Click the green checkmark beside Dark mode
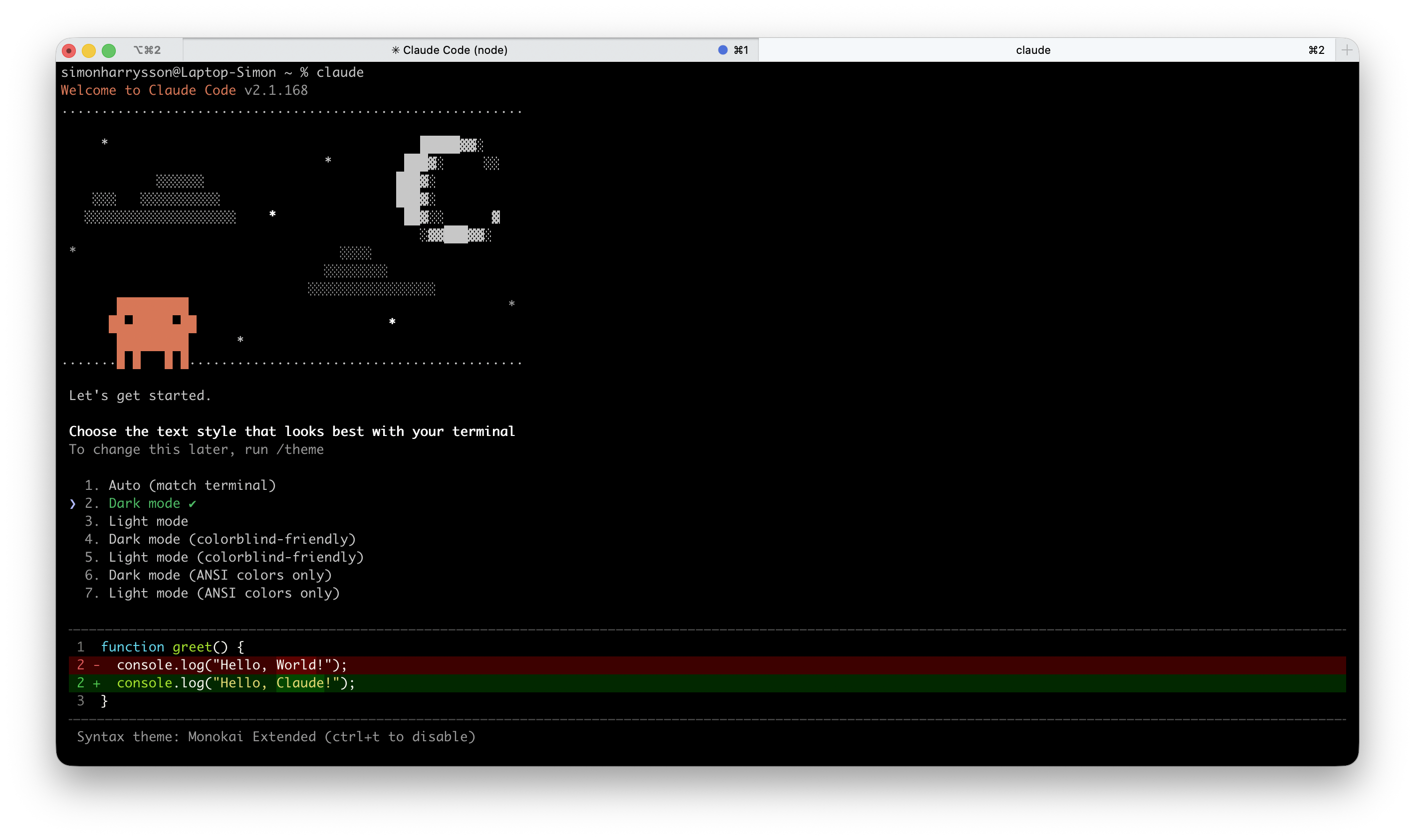Image resolution: width=1415 pixels, height=840 pixels. tap(193, 504)
